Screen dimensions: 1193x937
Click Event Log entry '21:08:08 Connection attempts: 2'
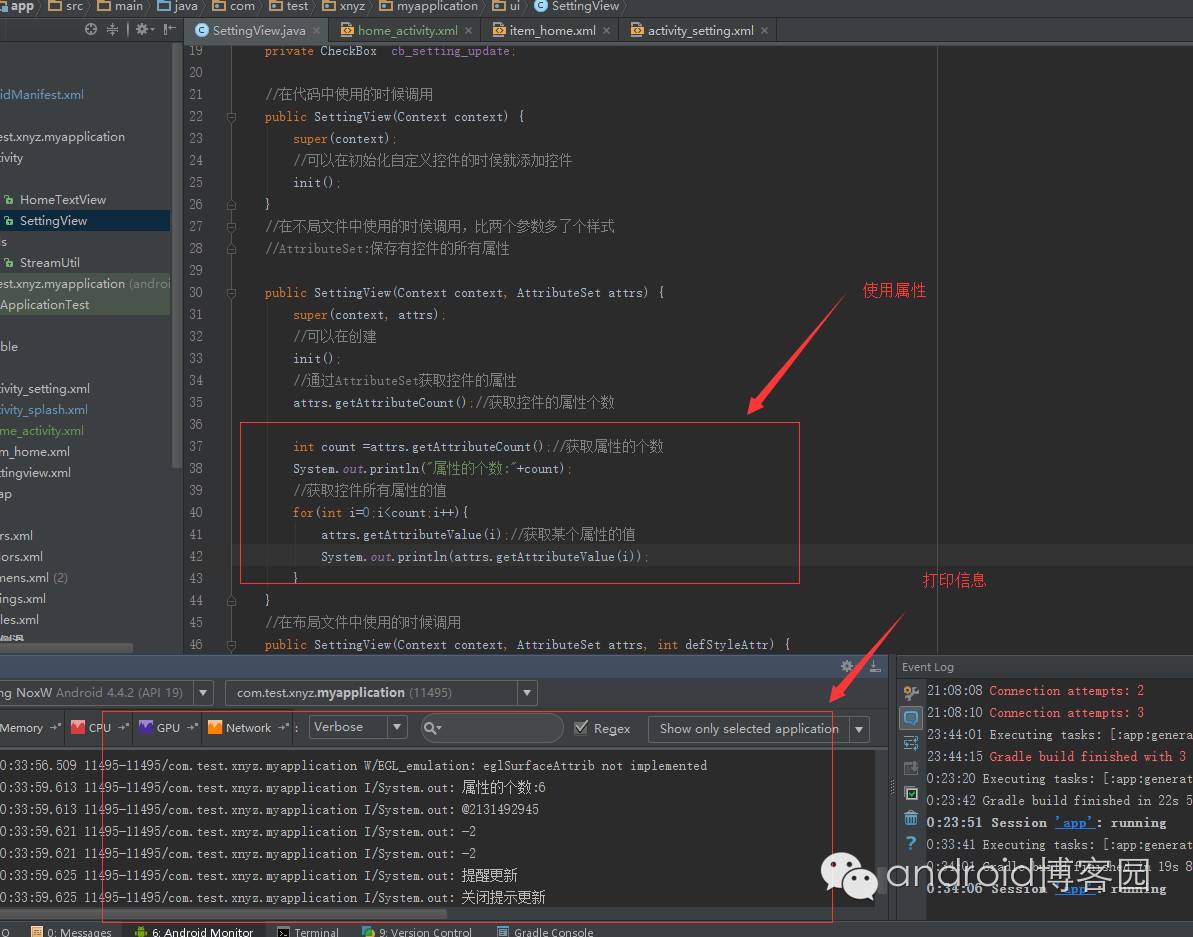(x=1036, y=691)
